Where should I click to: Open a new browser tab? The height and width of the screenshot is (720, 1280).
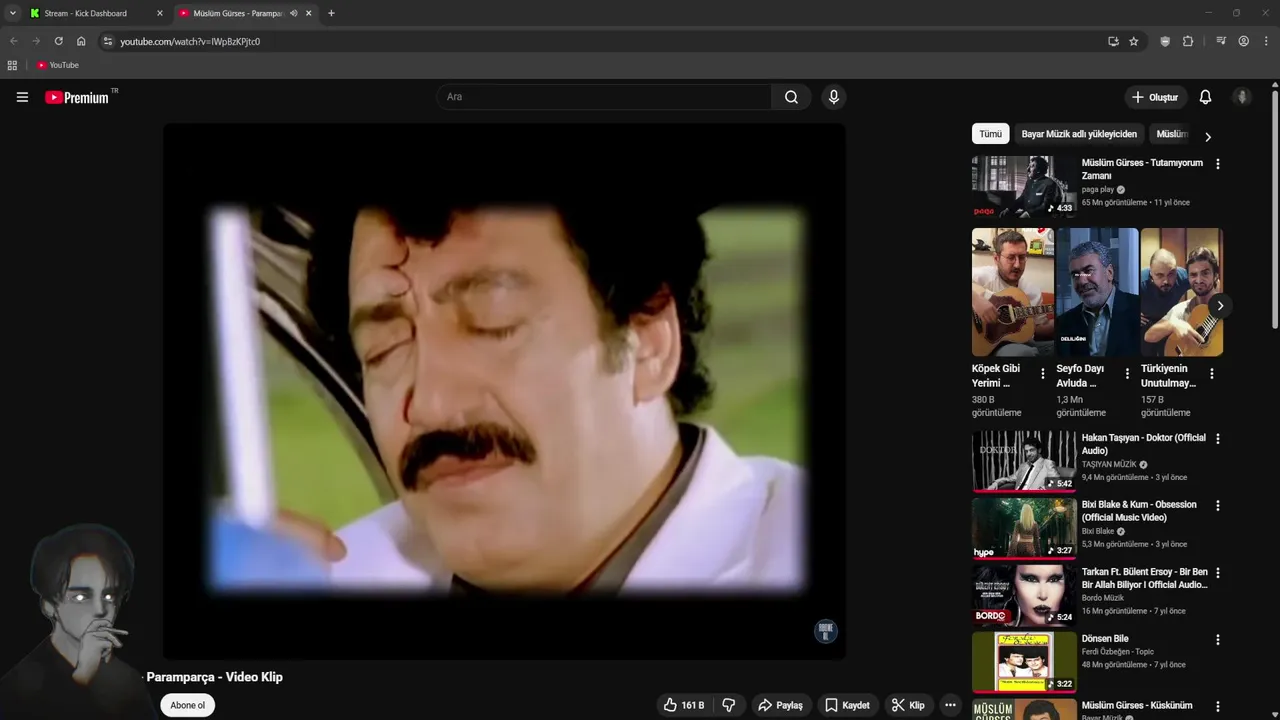331,13
